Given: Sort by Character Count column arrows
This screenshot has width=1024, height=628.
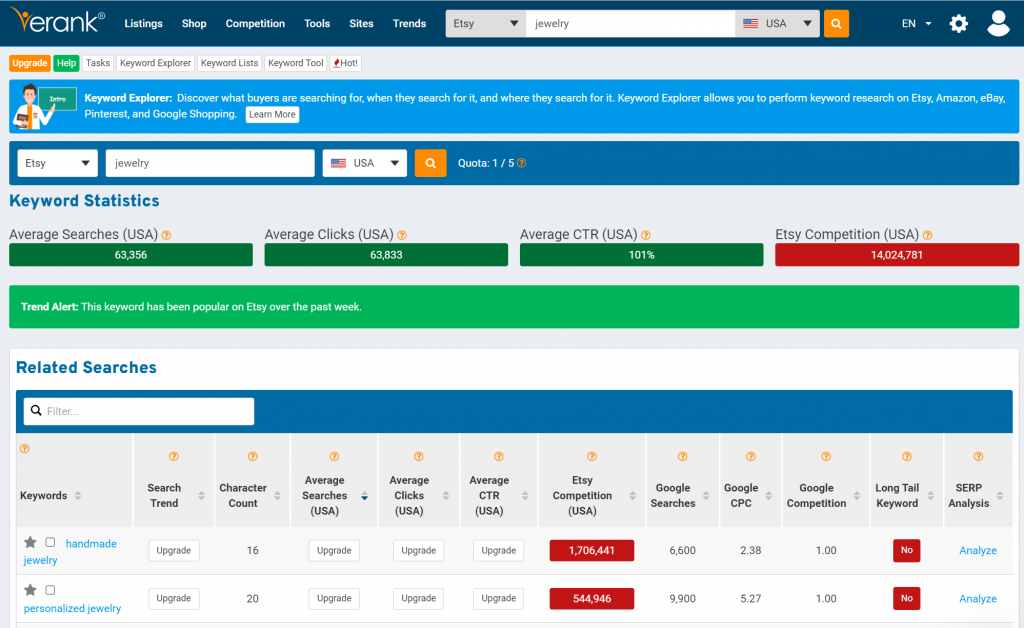Looking at the screenshot, I should click(277, 495).
